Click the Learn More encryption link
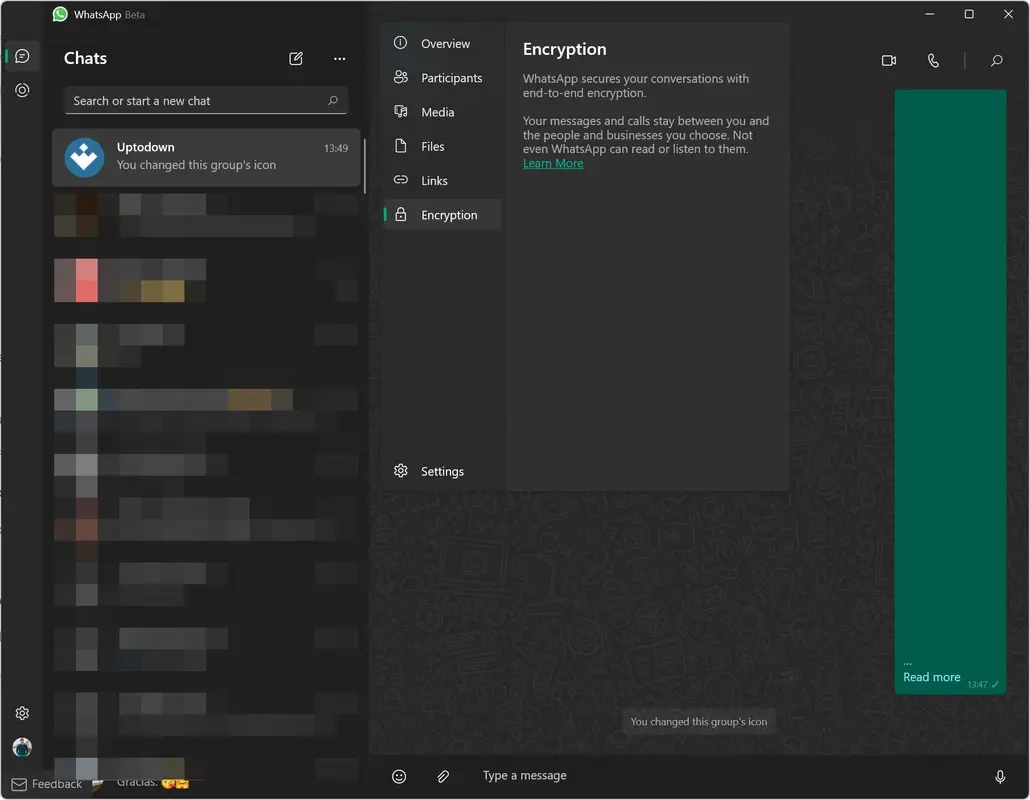1030x800 pixels. point(552,163)
